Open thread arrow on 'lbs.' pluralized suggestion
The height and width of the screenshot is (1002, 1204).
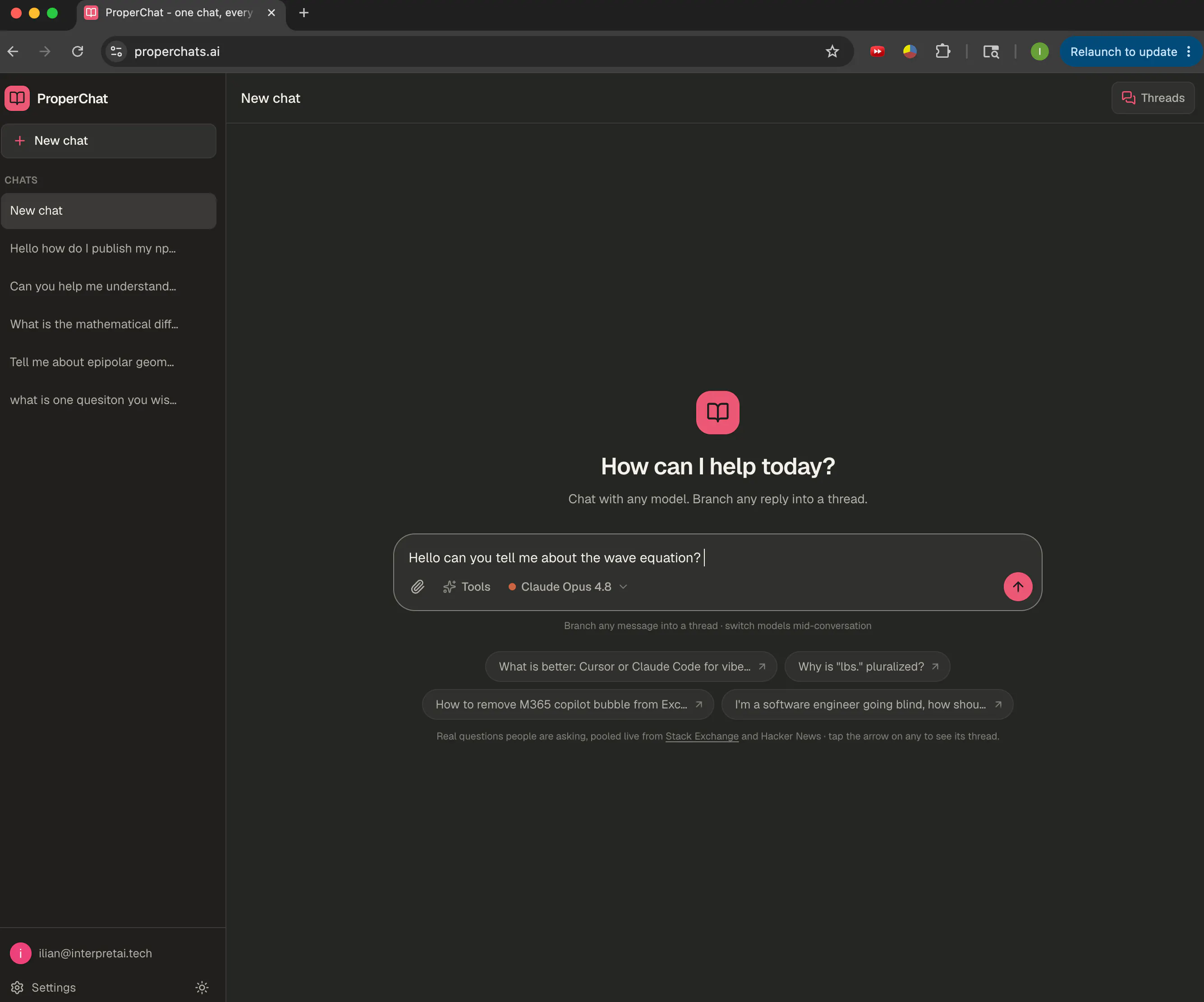(935, 666)
